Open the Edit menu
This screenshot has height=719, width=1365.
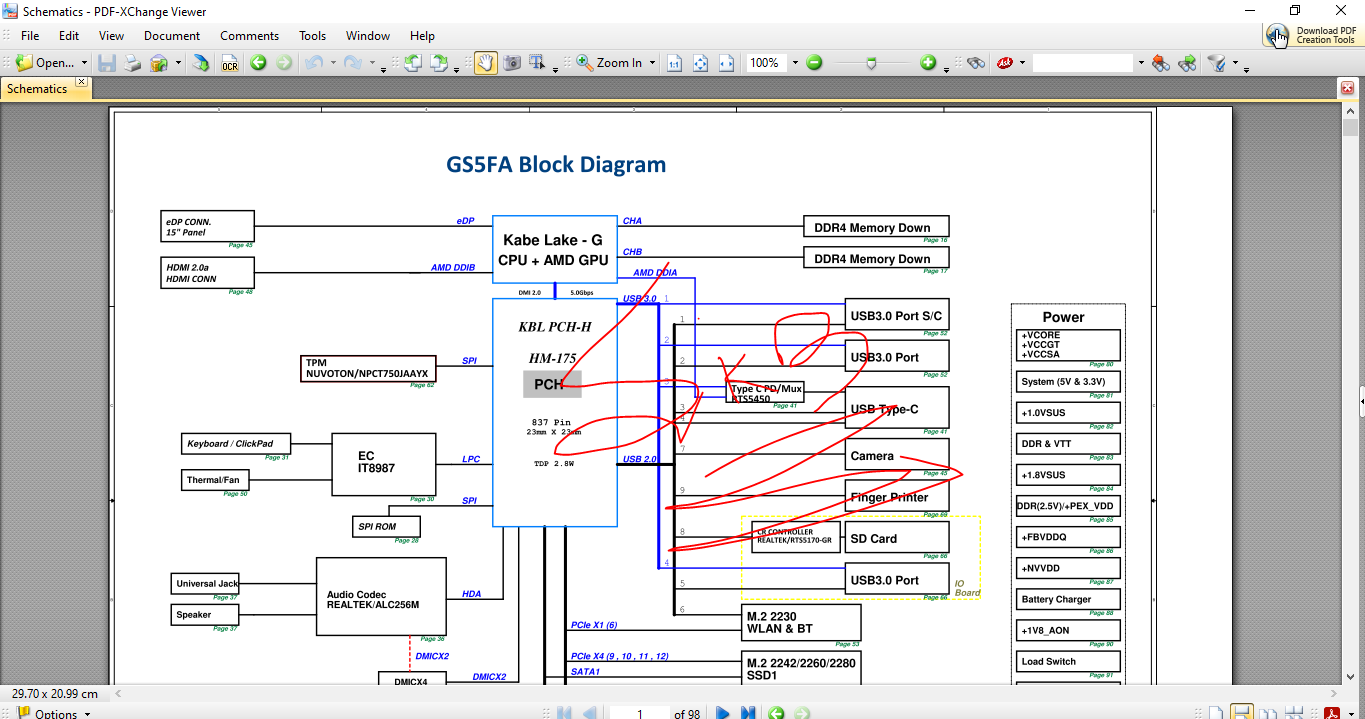(x=68, y=35)
